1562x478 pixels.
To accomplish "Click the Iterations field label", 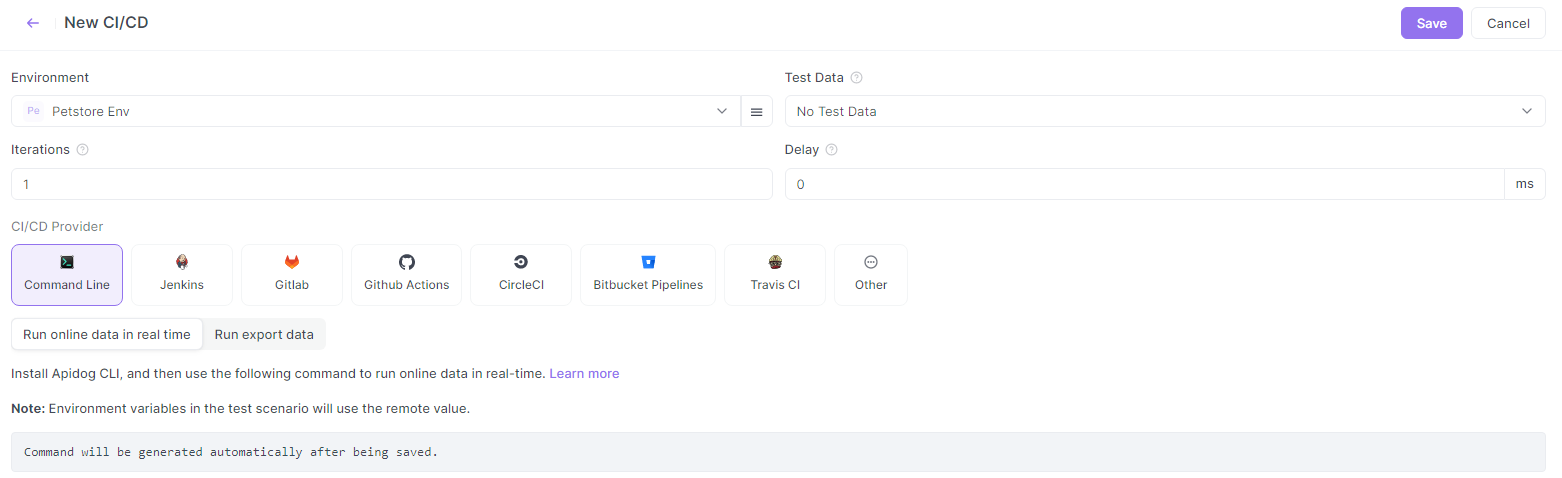I will pyautogui.click(x=40, y=149).
